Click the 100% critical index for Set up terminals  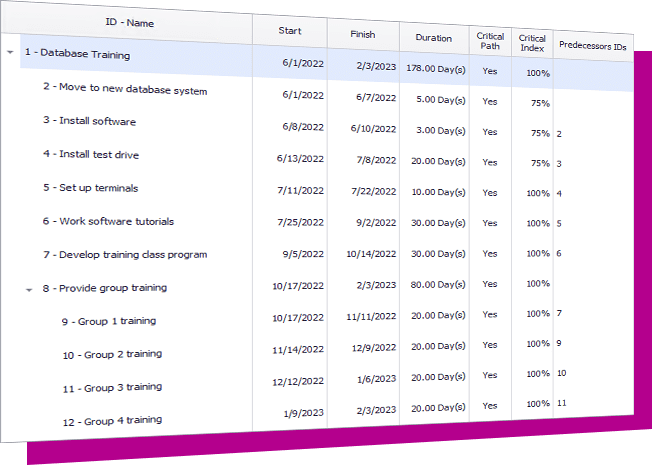[538, 193]
